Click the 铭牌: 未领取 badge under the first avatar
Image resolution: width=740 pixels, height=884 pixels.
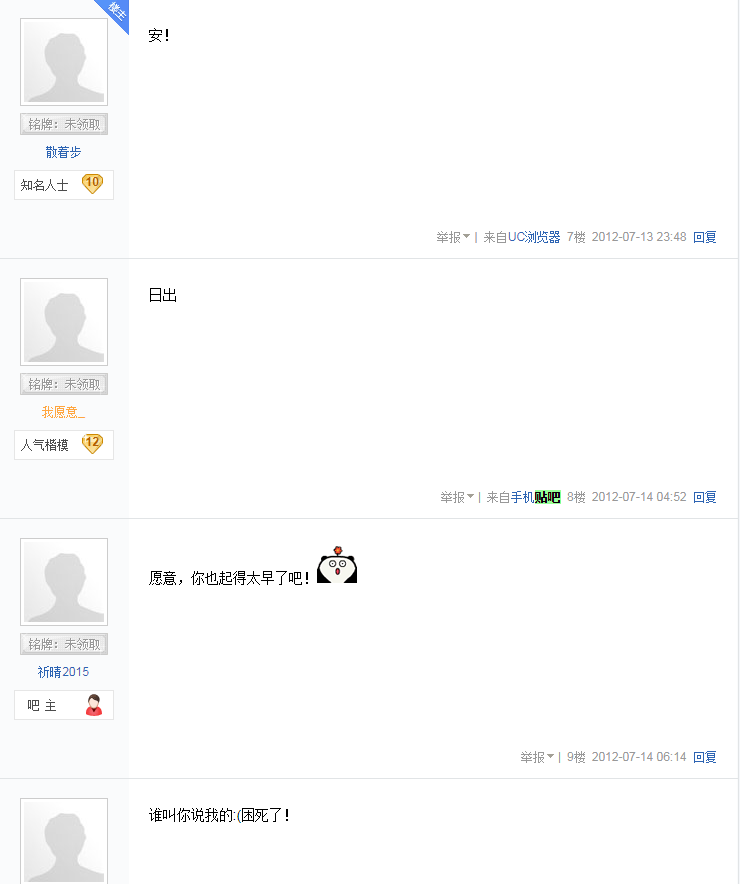click(x=64, y=124)
